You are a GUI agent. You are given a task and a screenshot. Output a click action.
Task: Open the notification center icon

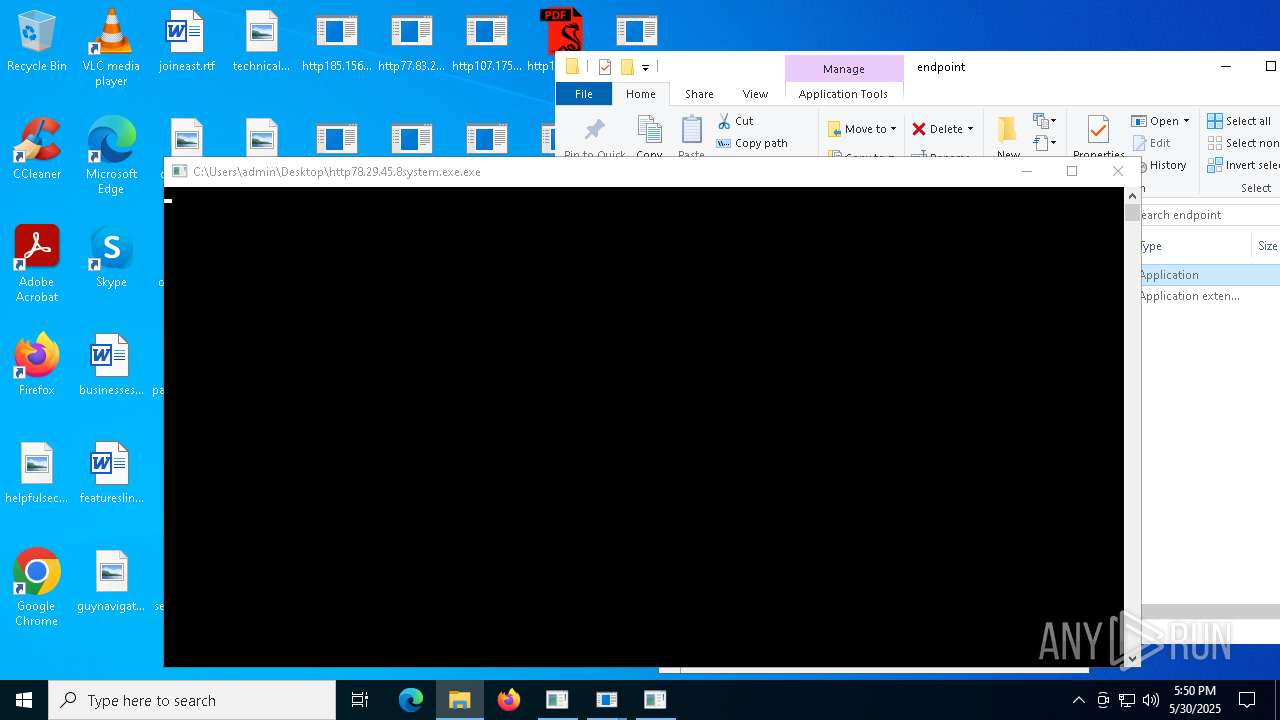1247,700
